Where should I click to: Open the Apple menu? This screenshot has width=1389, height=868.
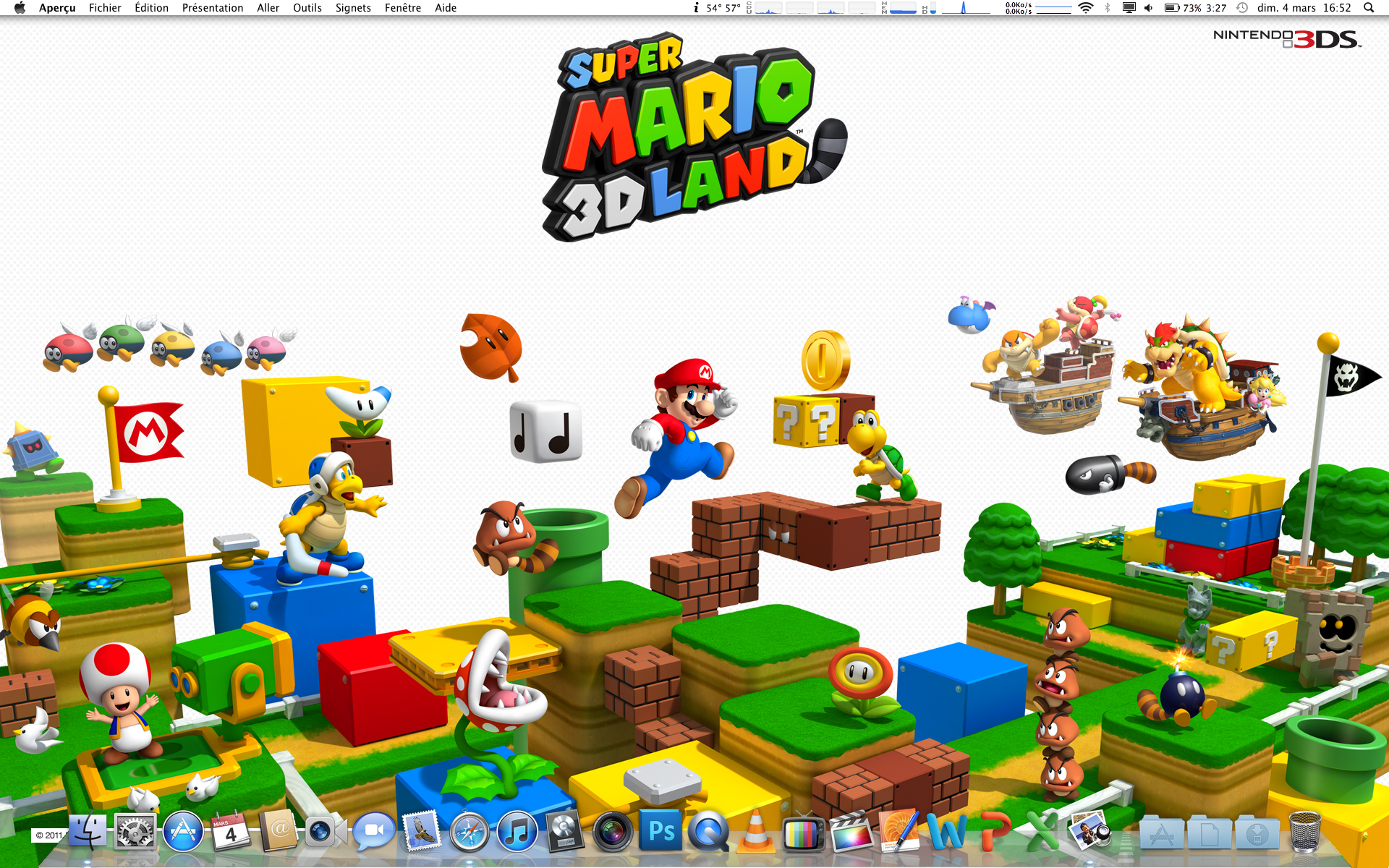[x=20, y=8]
